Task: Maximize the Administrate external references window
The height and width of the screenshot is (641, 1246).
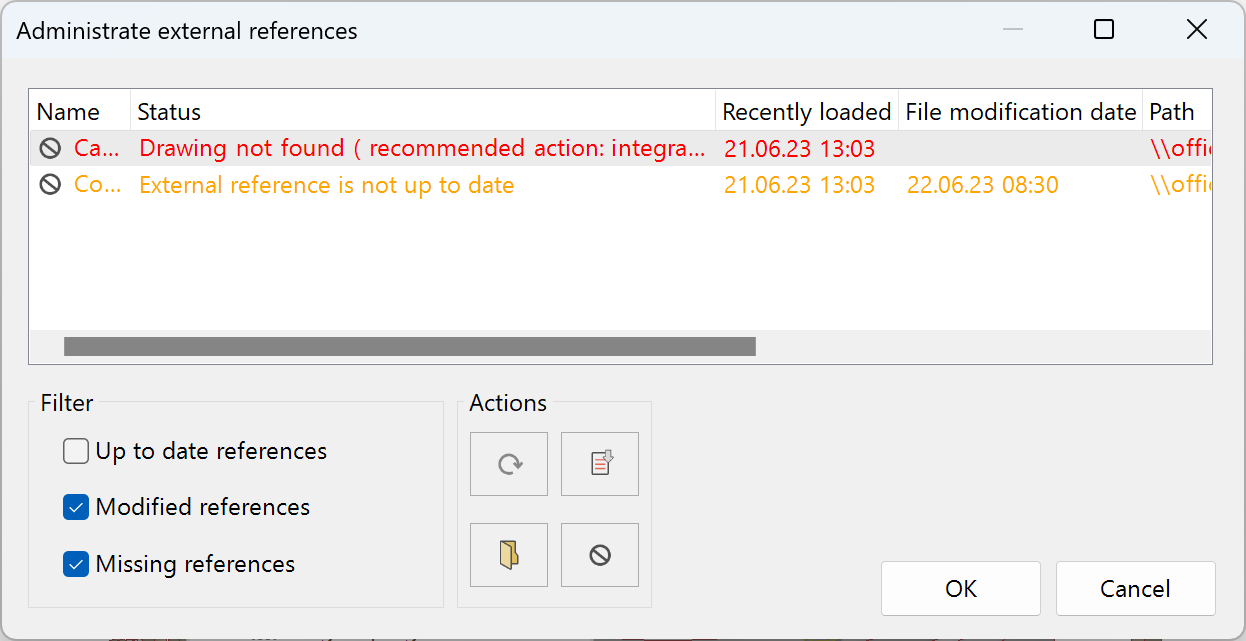Action: click(1104, 30)
